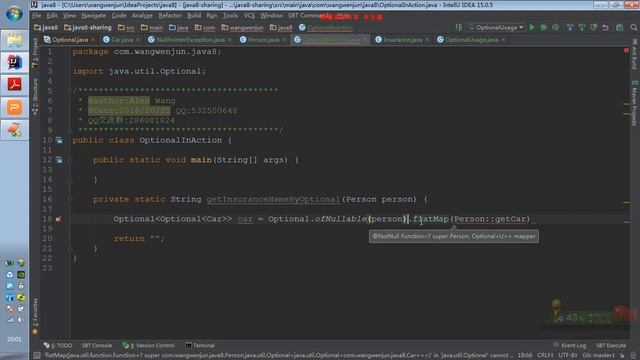Run with coverage icon
This screenshot has width=640, height=360.
coord(556,28)
